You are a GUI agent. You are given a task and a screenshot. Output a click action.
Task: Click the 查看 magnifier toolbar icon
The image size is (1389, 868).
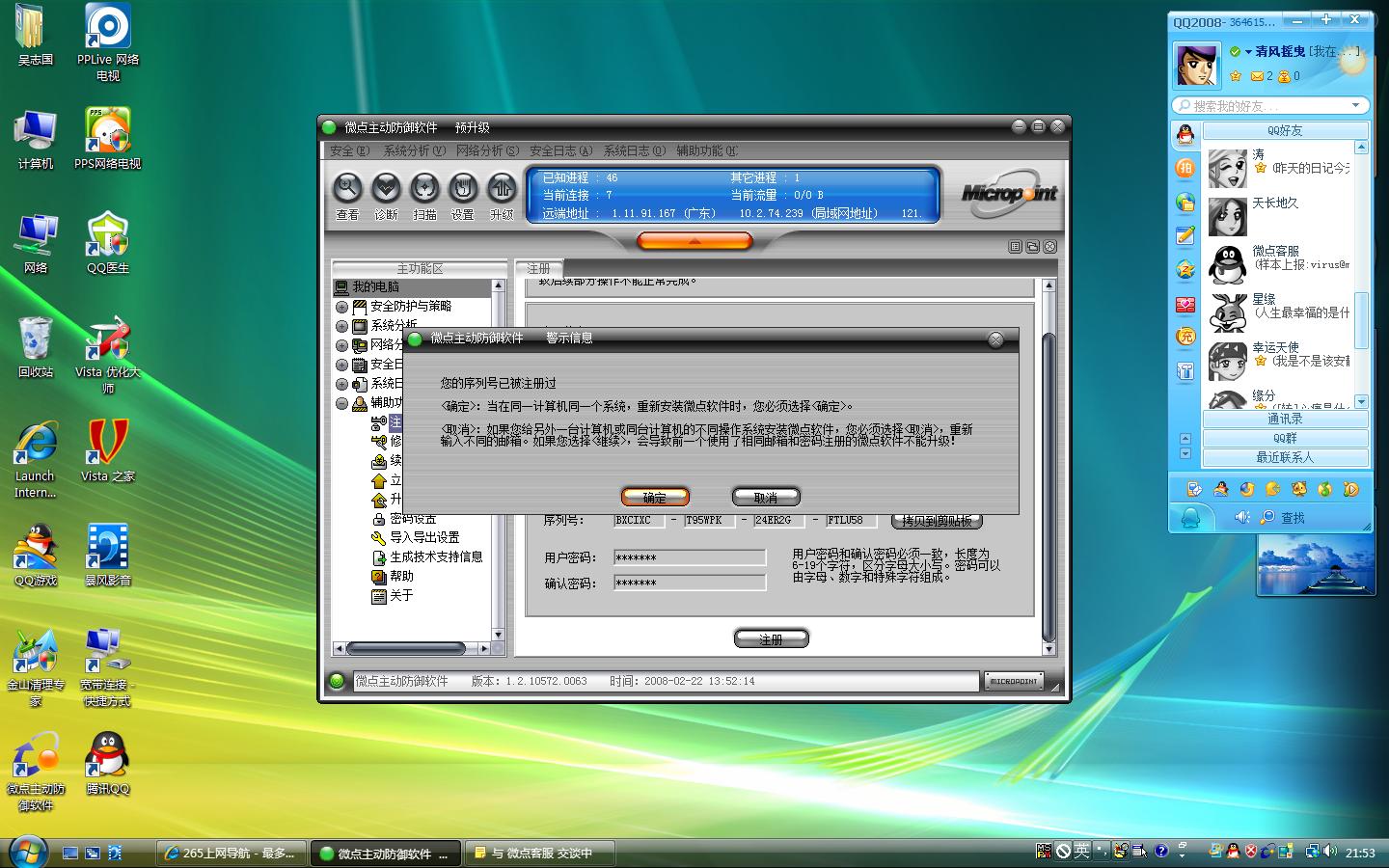(347, 187)
